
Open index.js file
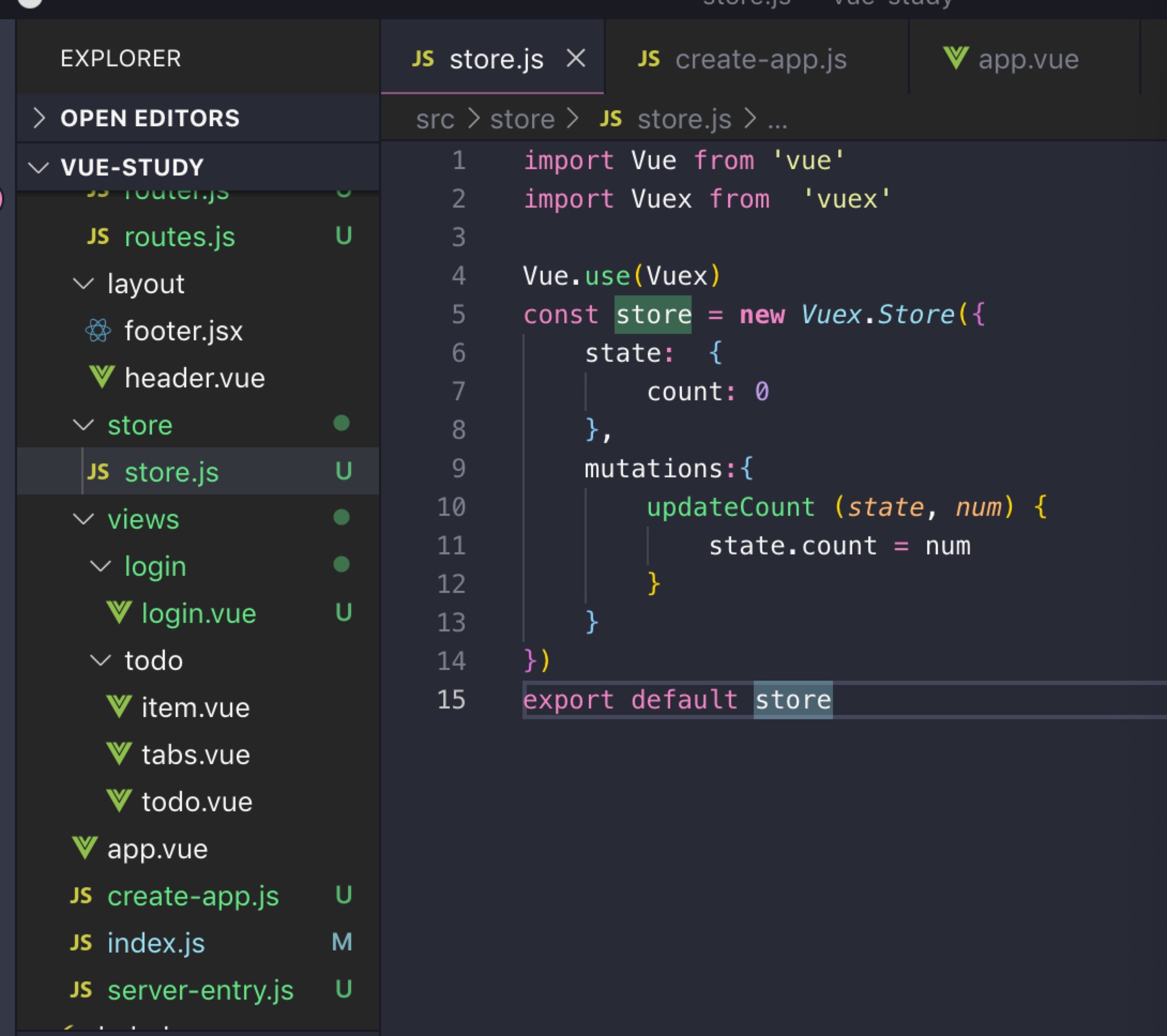pos(198,943)
